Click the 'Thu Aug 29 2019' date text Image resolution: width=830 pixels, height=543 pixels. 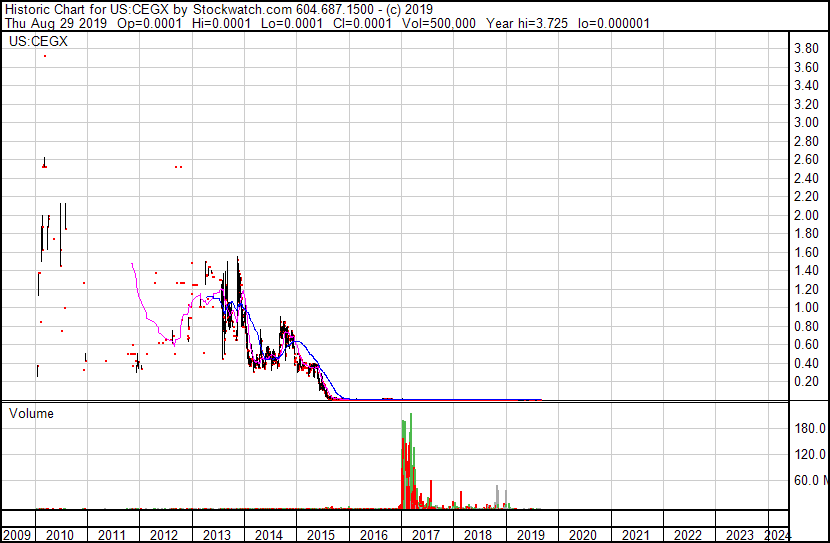point(56,23)
